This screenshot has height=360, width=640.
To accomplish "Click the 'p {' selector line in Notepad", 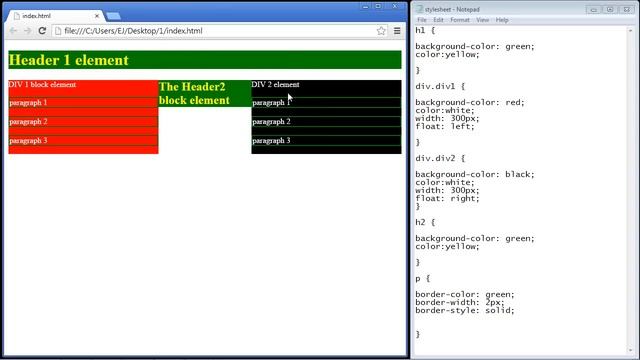I will coord(422,278).
